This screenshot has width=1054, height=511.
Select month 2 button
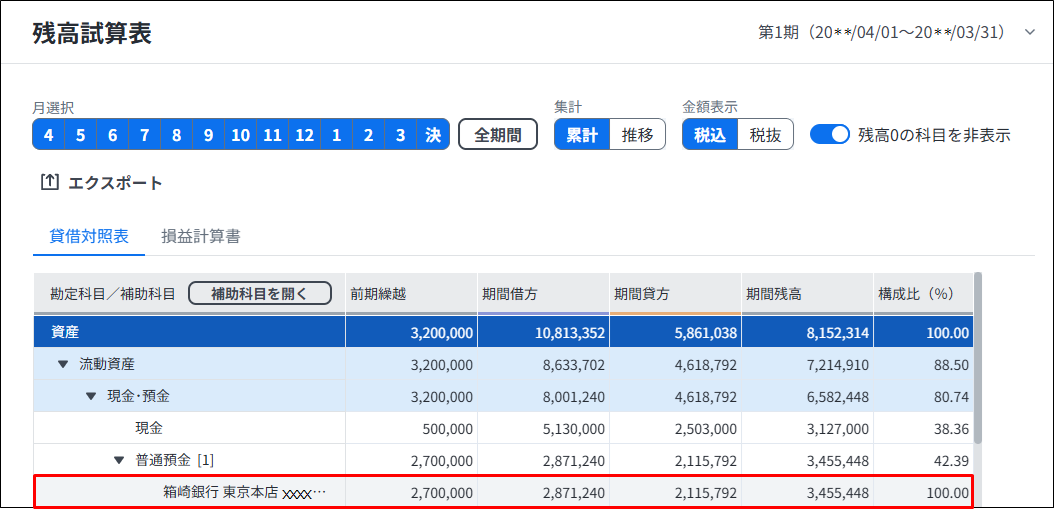coord(368,134)
